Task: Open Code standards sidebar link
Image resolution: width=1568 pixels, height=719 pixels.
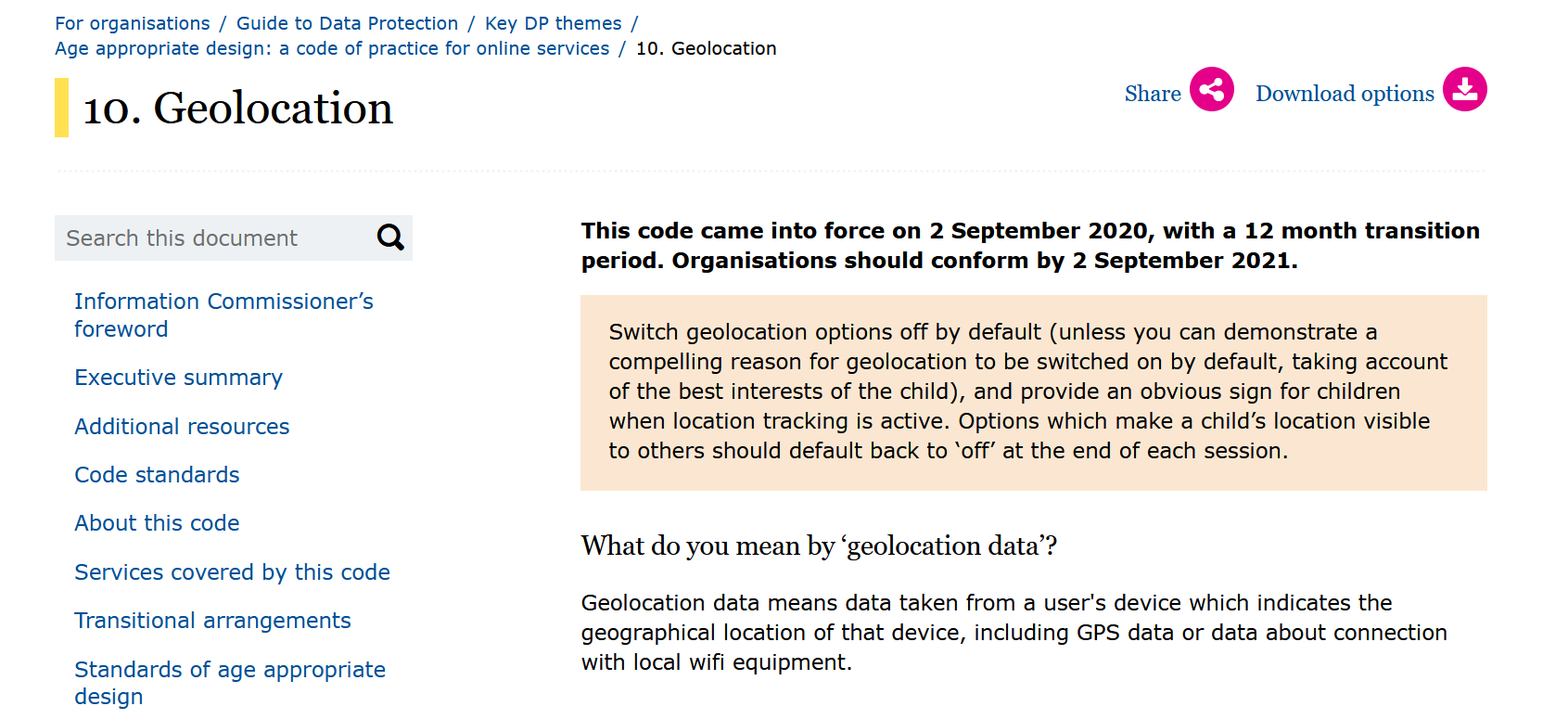Action: point(157,475)
